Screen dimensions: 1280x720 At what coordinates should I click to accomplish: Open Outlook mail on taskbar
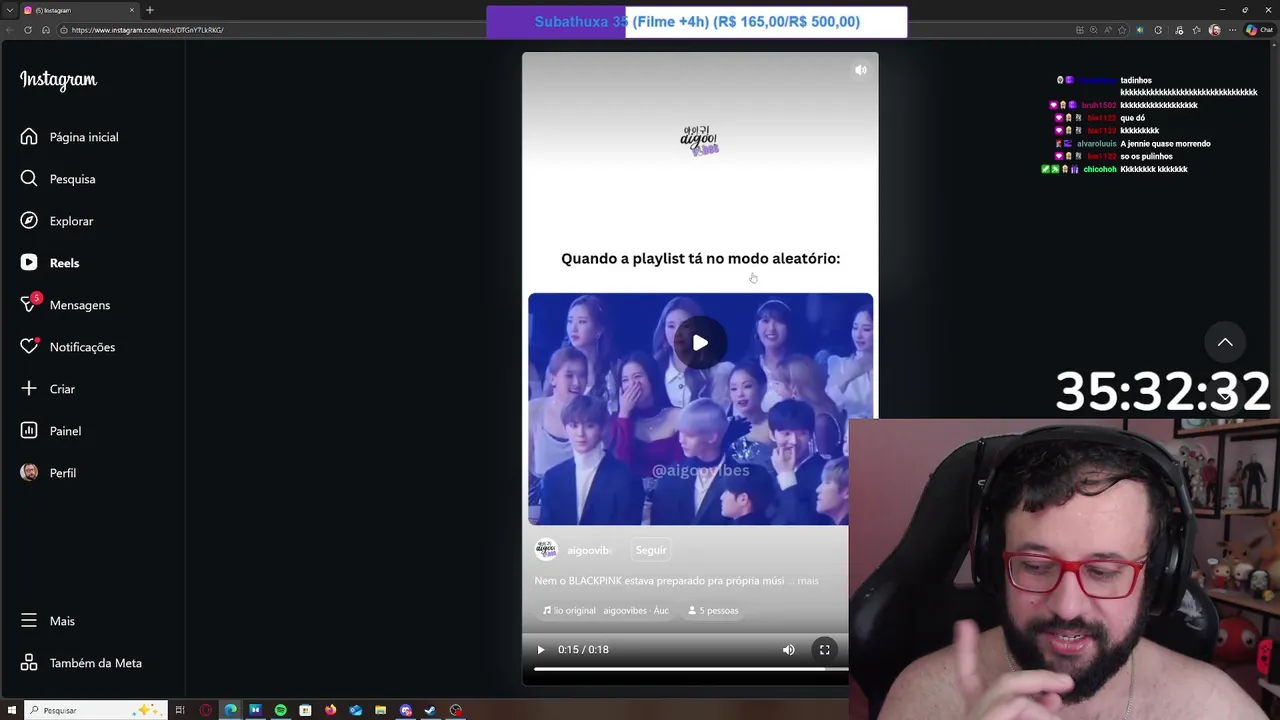(x=355, y=710)
